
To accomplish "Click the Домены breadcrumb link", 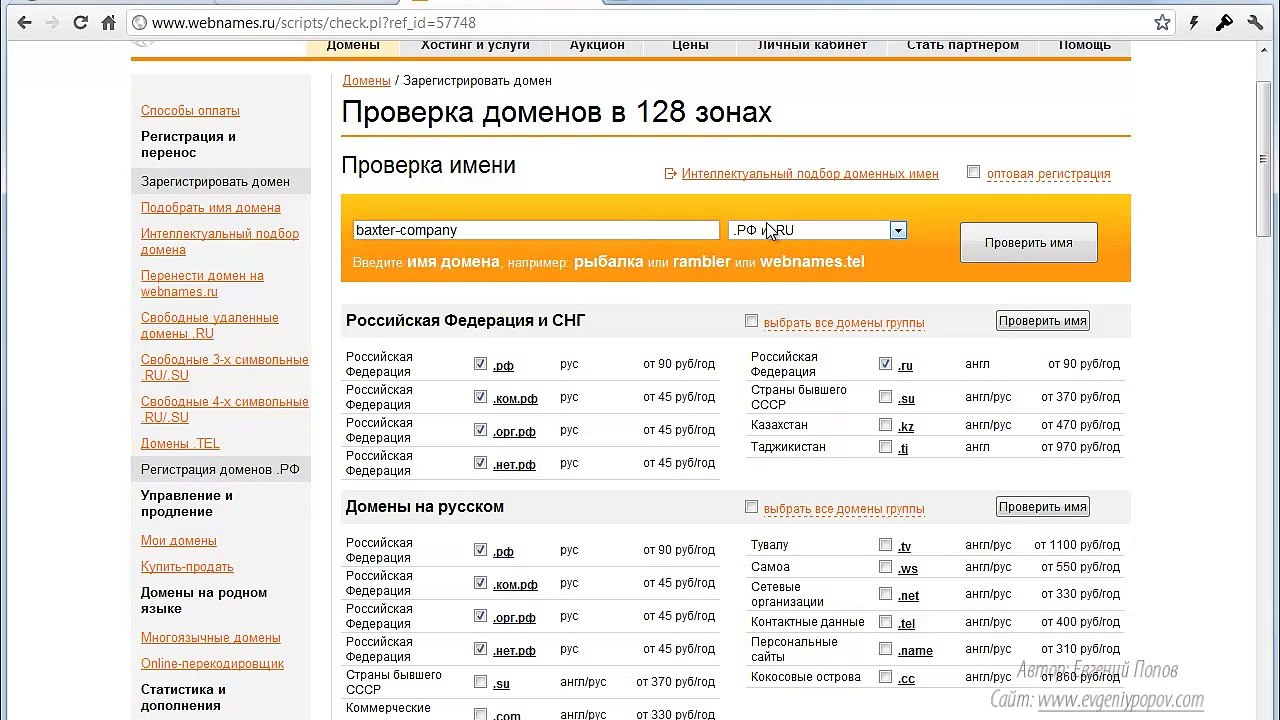I will [366, 81].
